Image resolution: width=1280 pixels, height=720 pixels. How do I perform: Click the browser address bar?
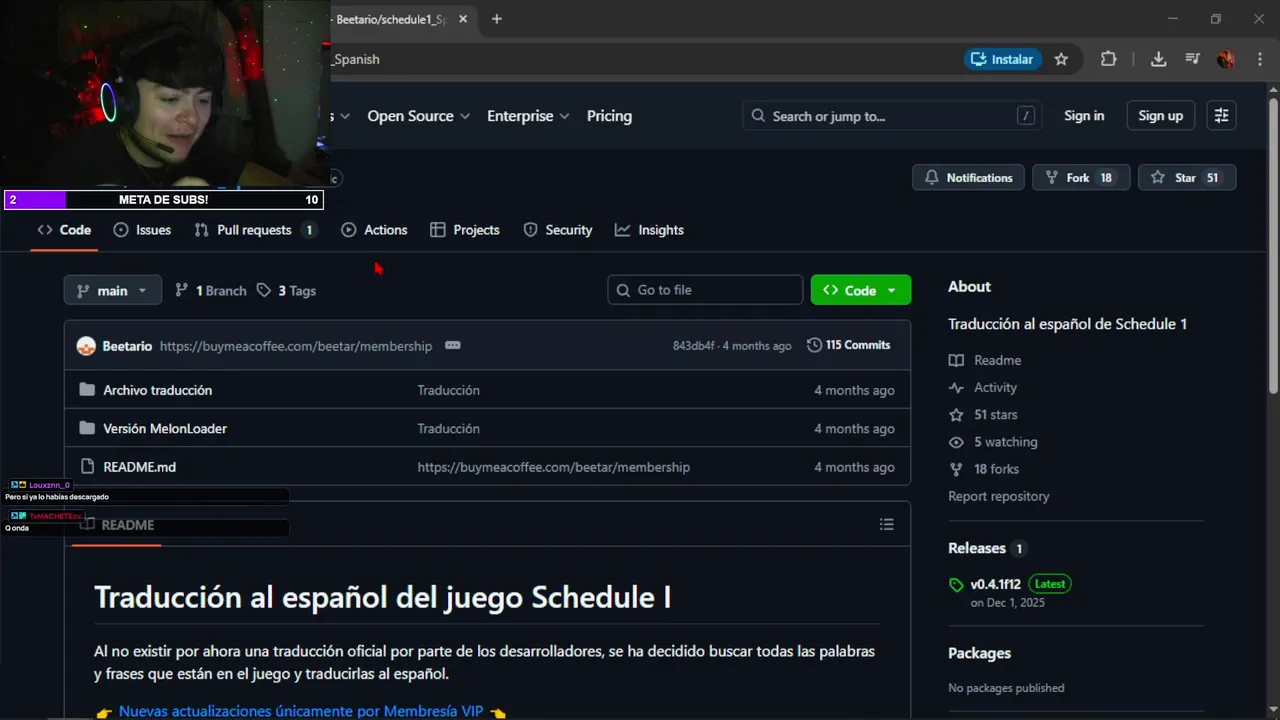[640, 59]
